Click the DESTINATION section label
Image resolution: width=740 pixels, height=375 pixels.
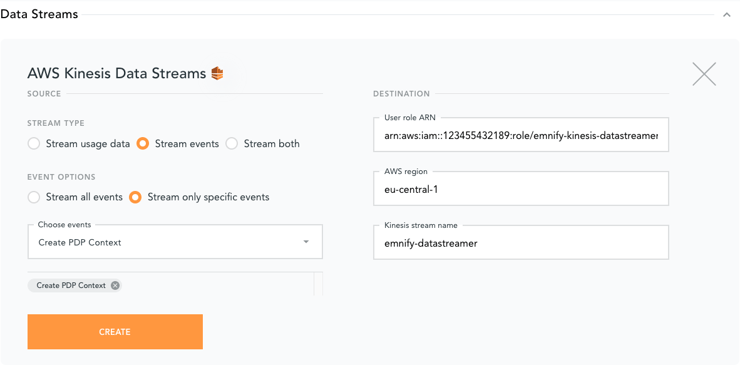[x=402, y=94]
